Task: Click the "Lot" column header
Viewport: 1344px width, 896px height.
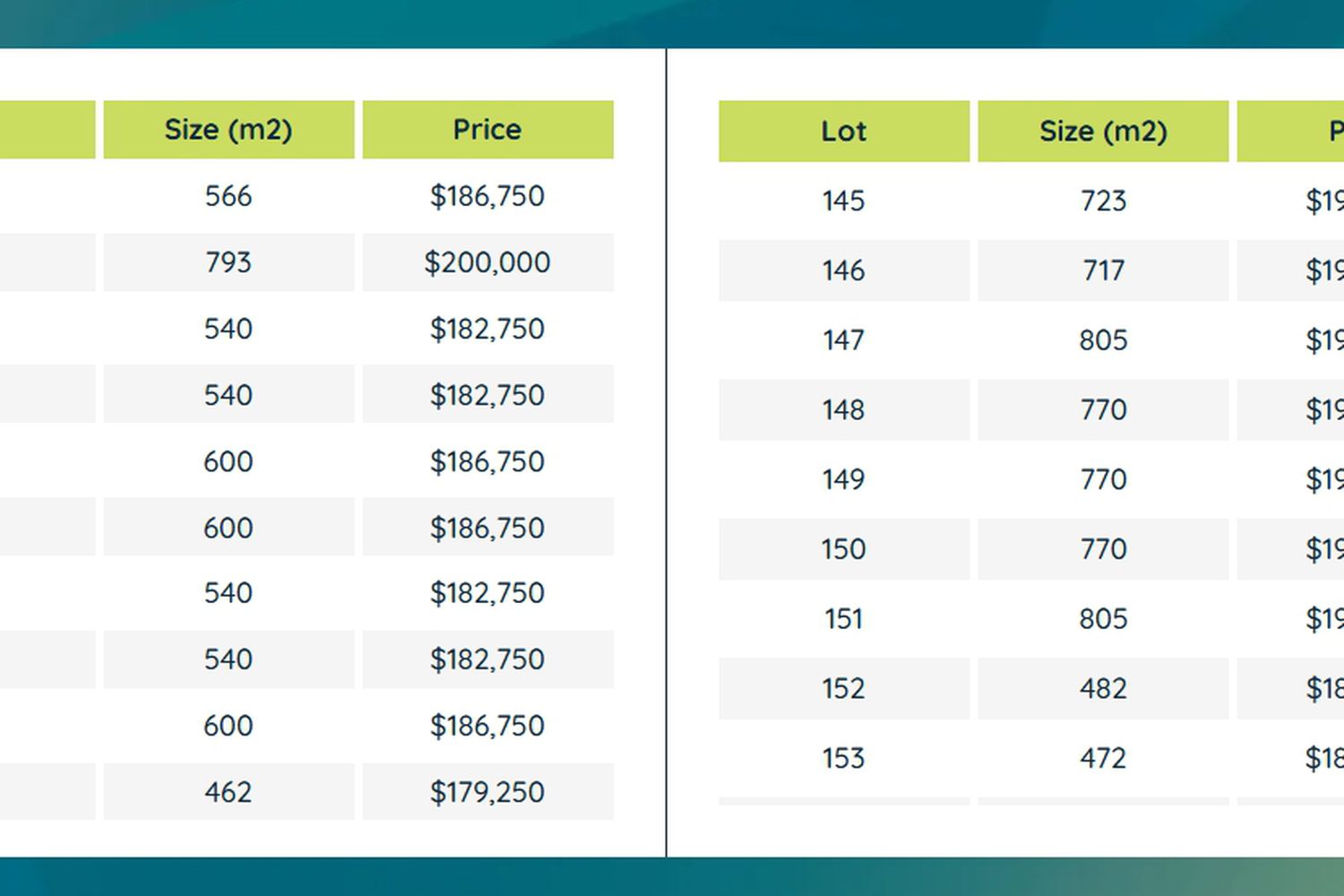Action: [843, 132]
